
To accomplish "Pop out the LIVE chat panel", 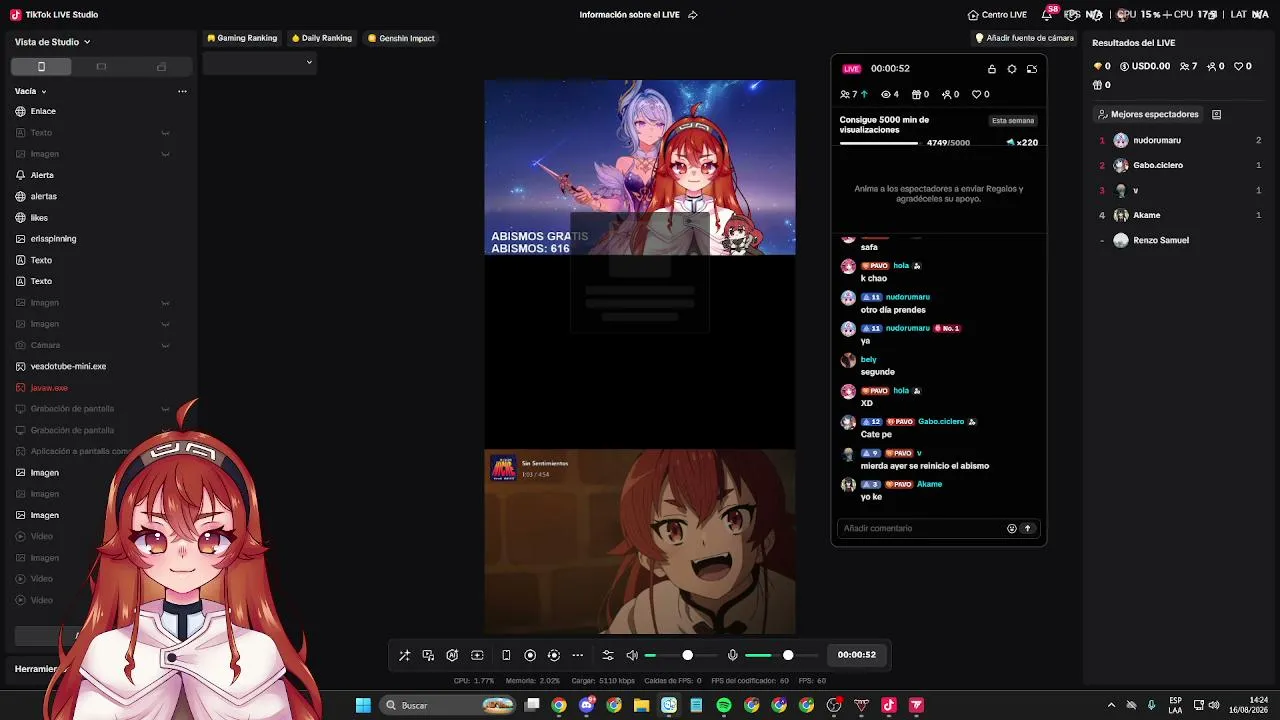I will [x=1032, y=69].
